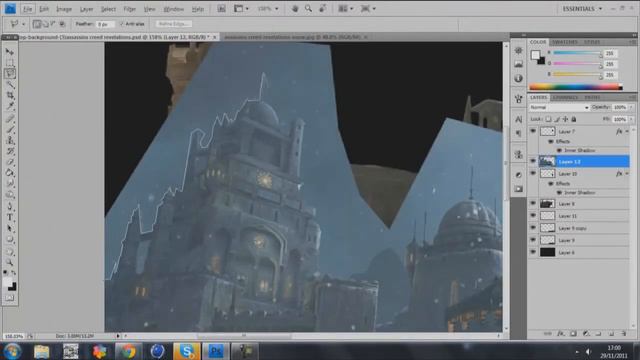Open the File menu
This screenshot has width=640, height=360.
[27, 9]
